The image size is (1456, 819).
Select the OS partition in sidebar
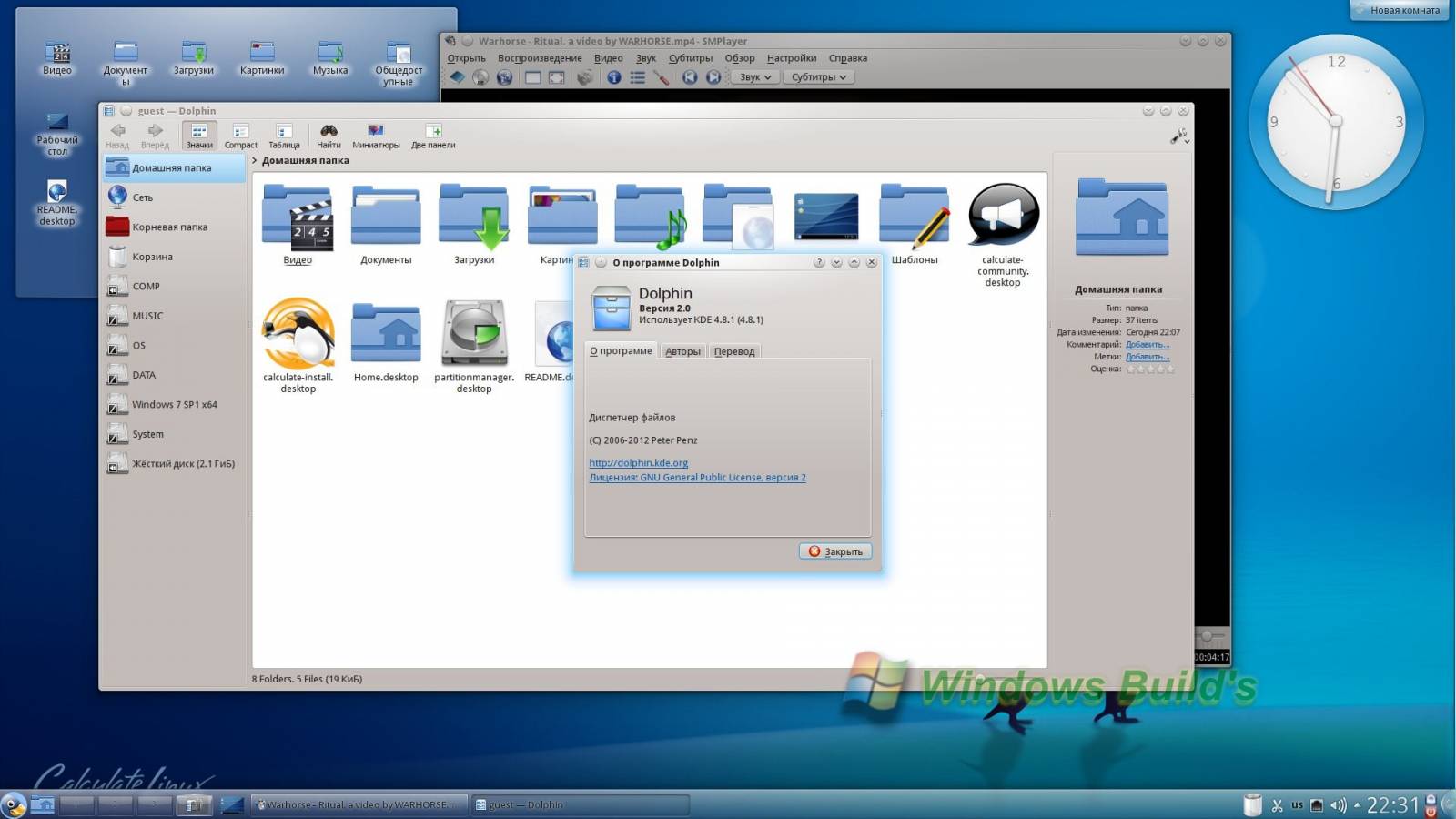click(175, 345)
